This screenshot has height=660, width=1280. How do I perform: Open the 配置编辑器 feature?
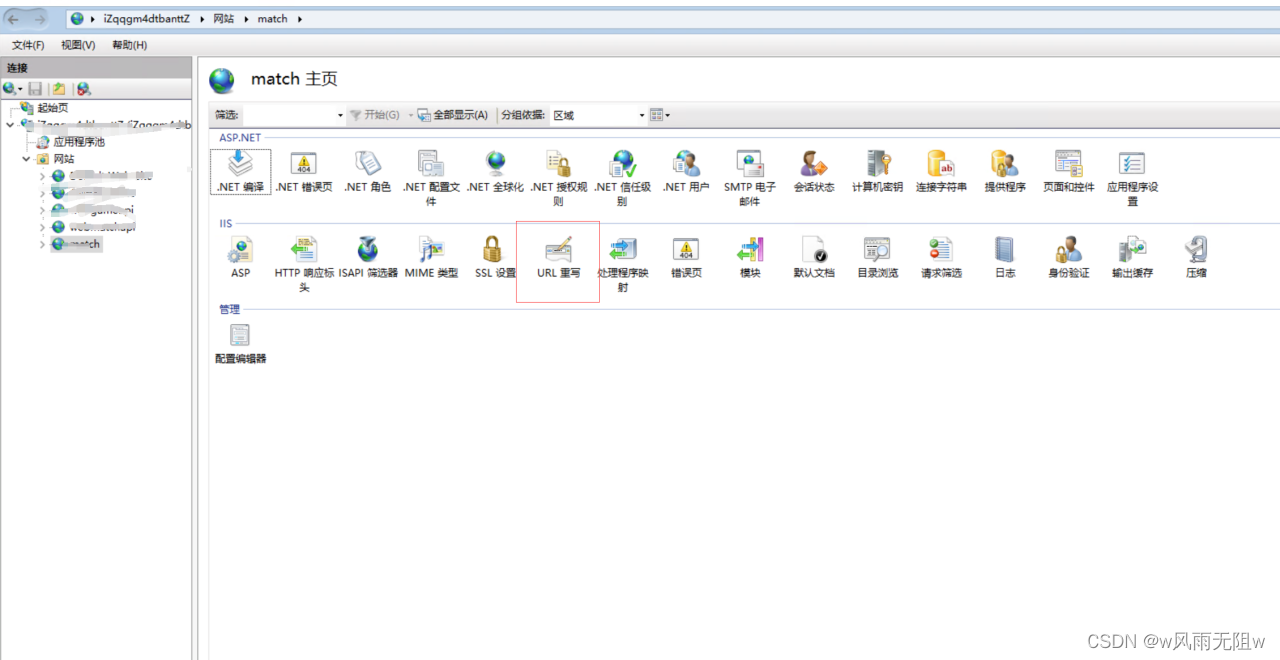point(240,343)
